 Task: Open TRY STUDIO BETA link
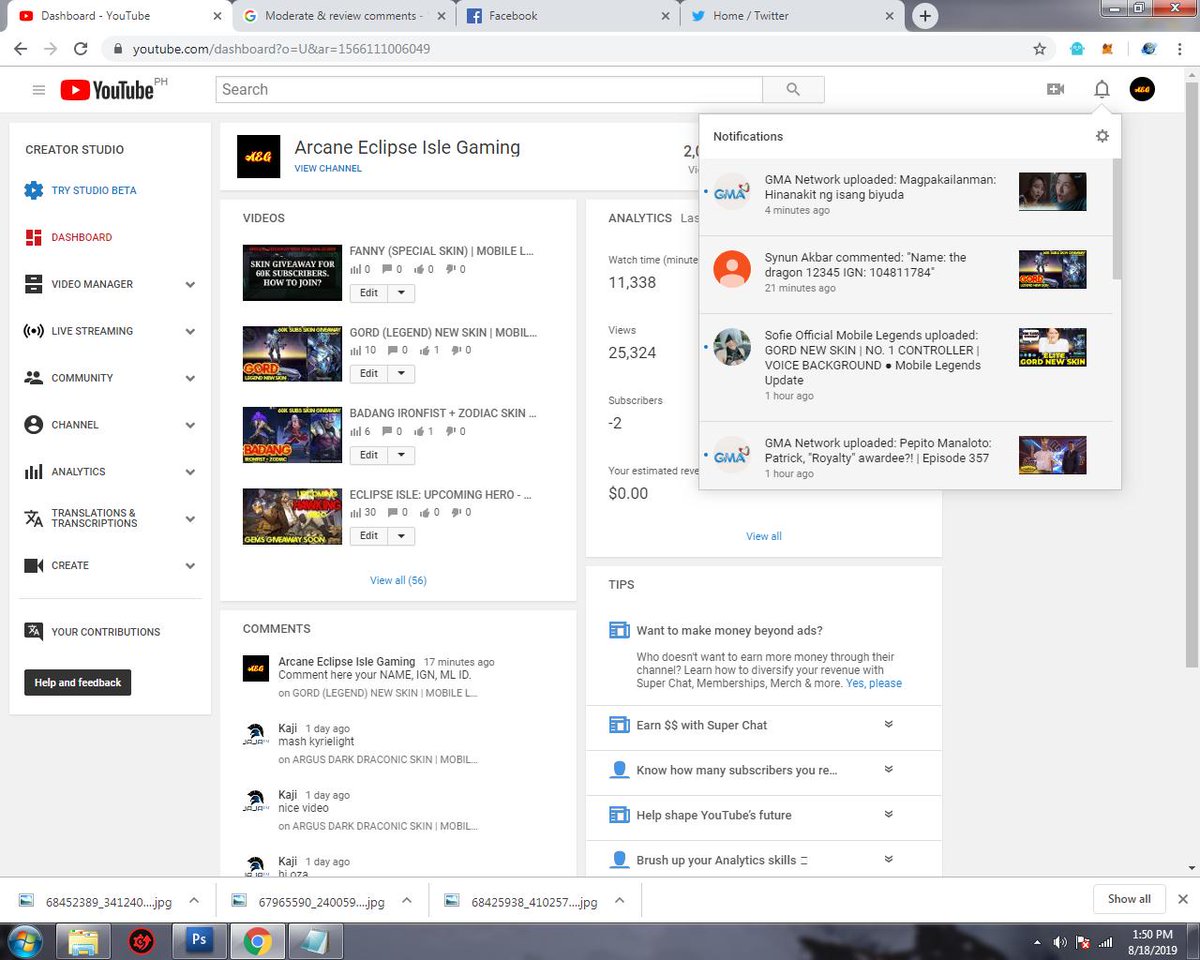pos(94,191)
